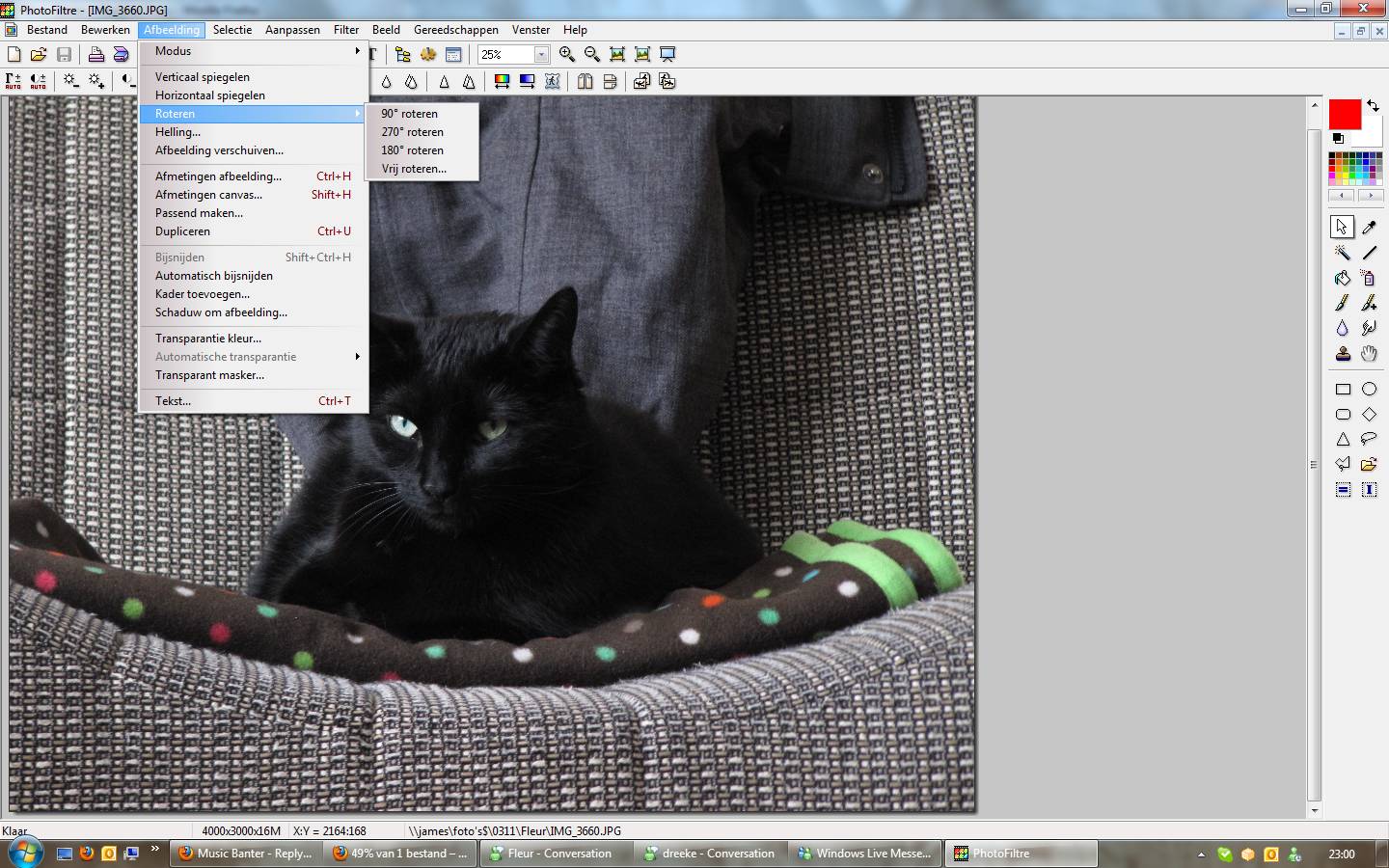This screenshot has height=868, width=1389.
Task: Expand the Roteren submenu entry
Action: point(254,114)
